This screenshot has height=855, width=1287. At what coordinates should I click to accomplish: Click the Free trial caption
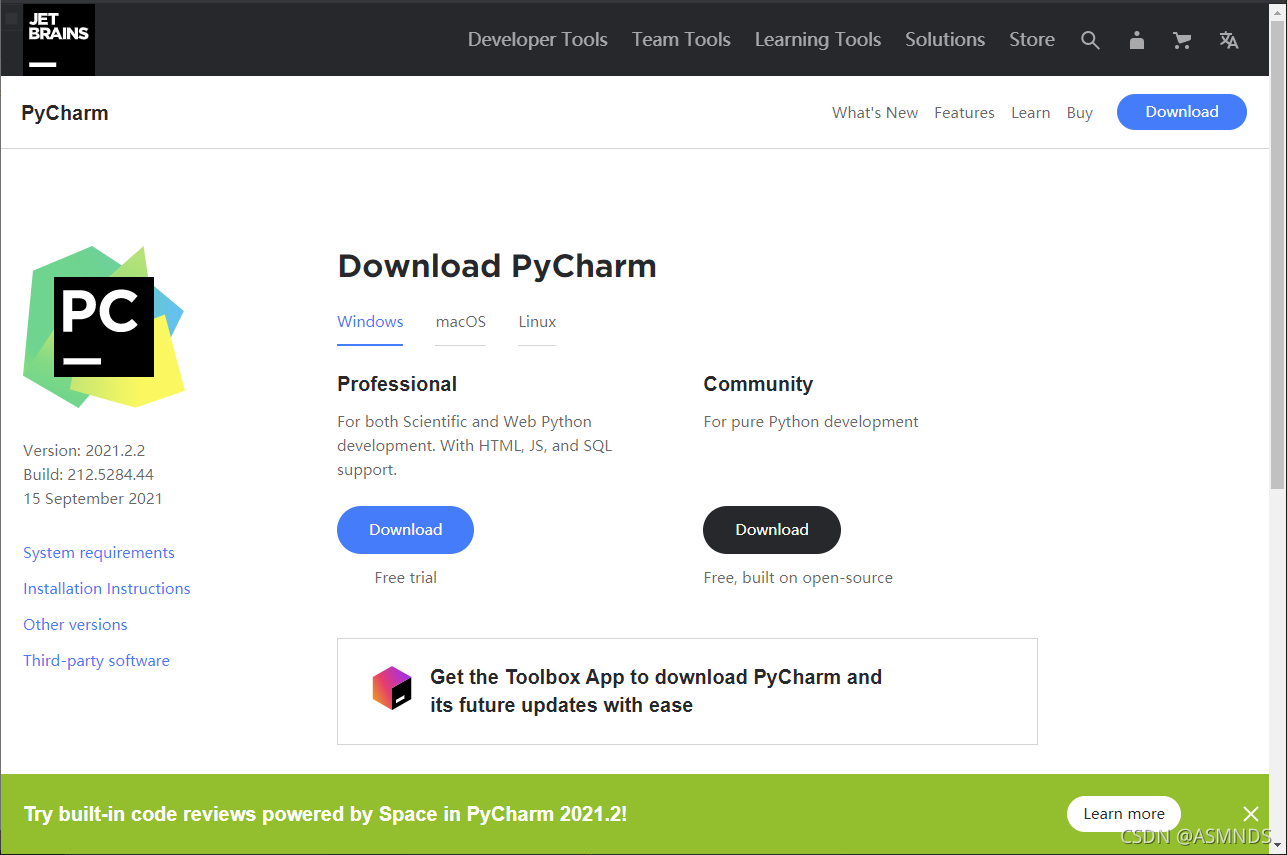[405, 578]
